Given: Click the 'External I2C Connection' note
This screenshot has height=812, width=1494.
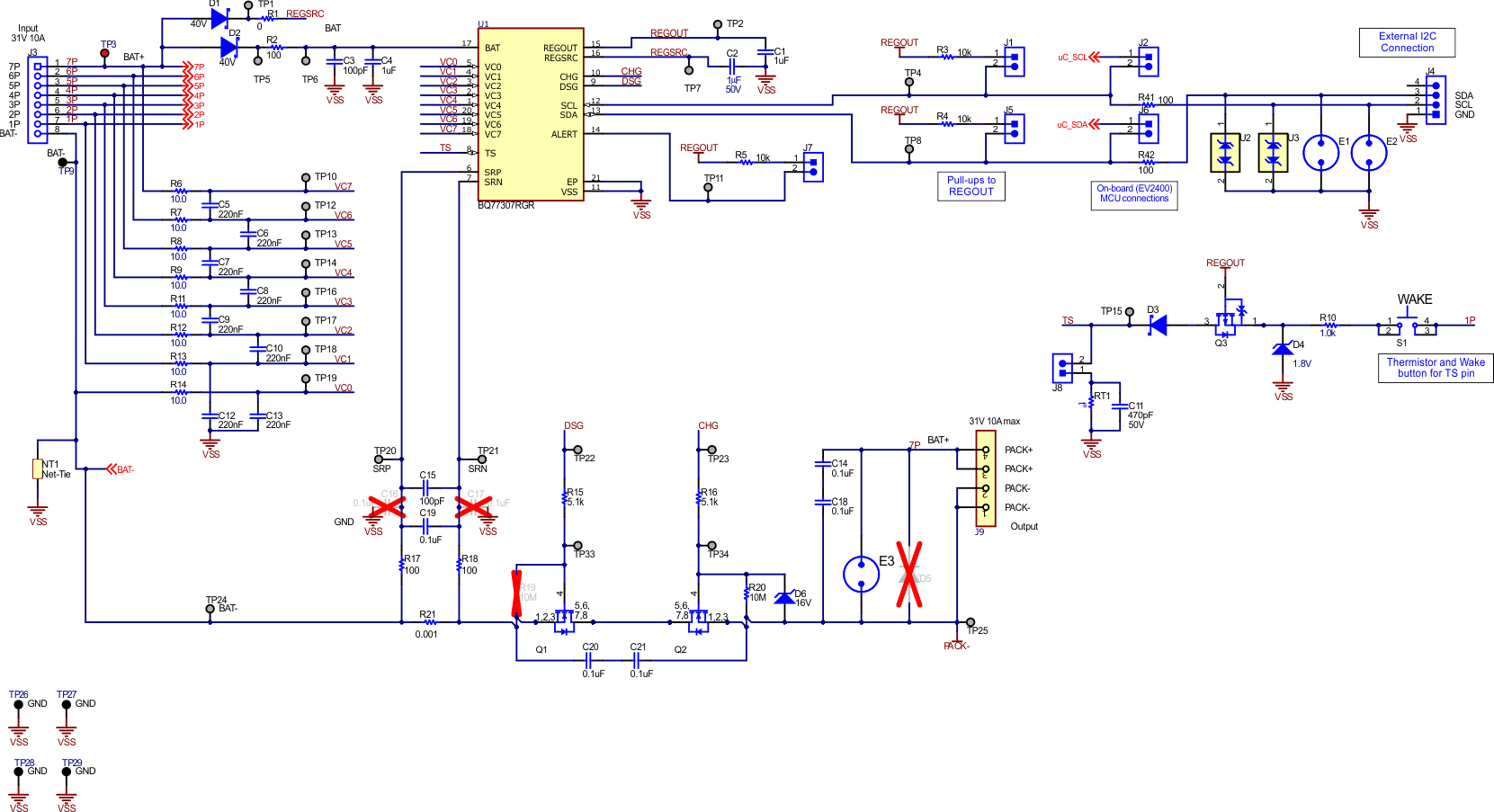Looking at the screenshot, I should click(x=1408, y=42).
